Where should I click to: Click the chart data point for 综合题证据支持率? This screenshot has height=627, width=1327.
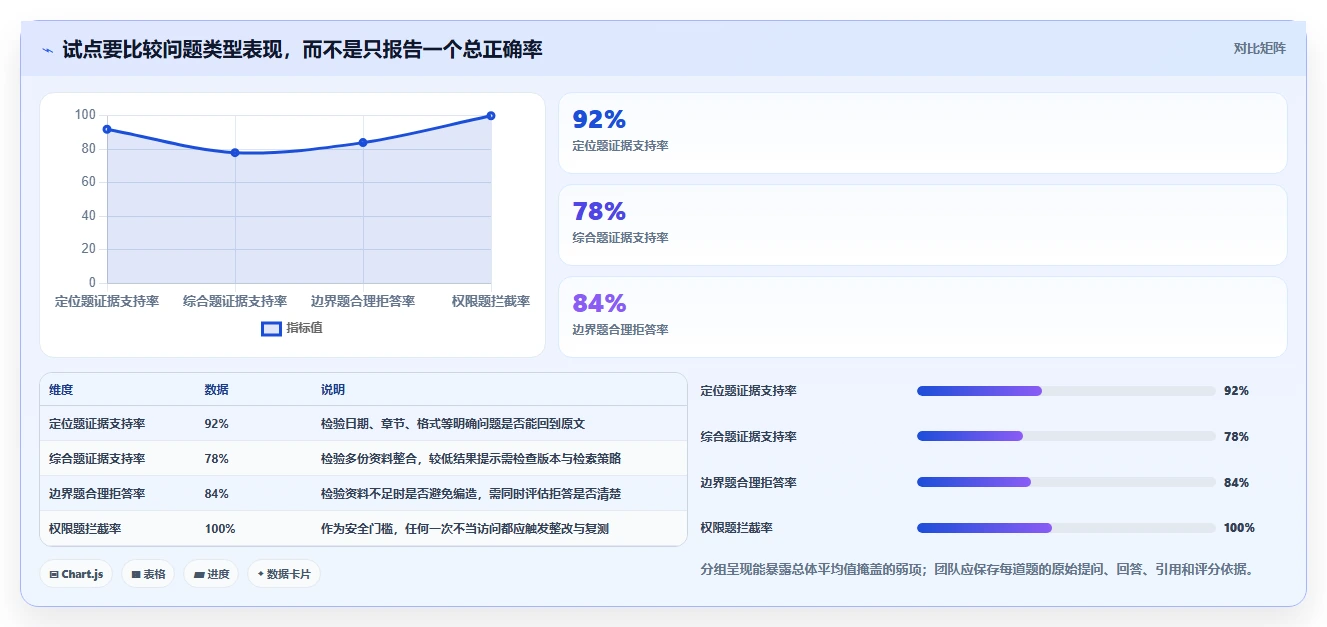click(235, 152)
